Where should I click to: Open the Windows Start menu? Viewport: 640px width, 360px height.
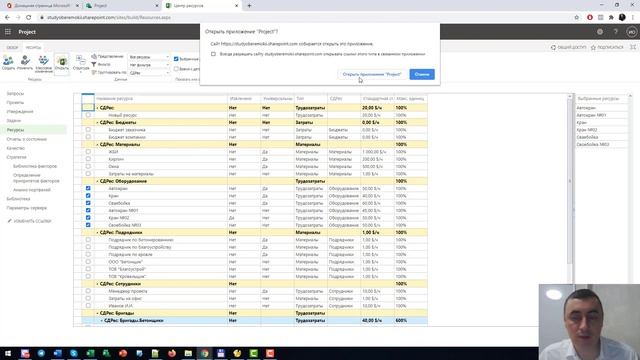point(8,353)
